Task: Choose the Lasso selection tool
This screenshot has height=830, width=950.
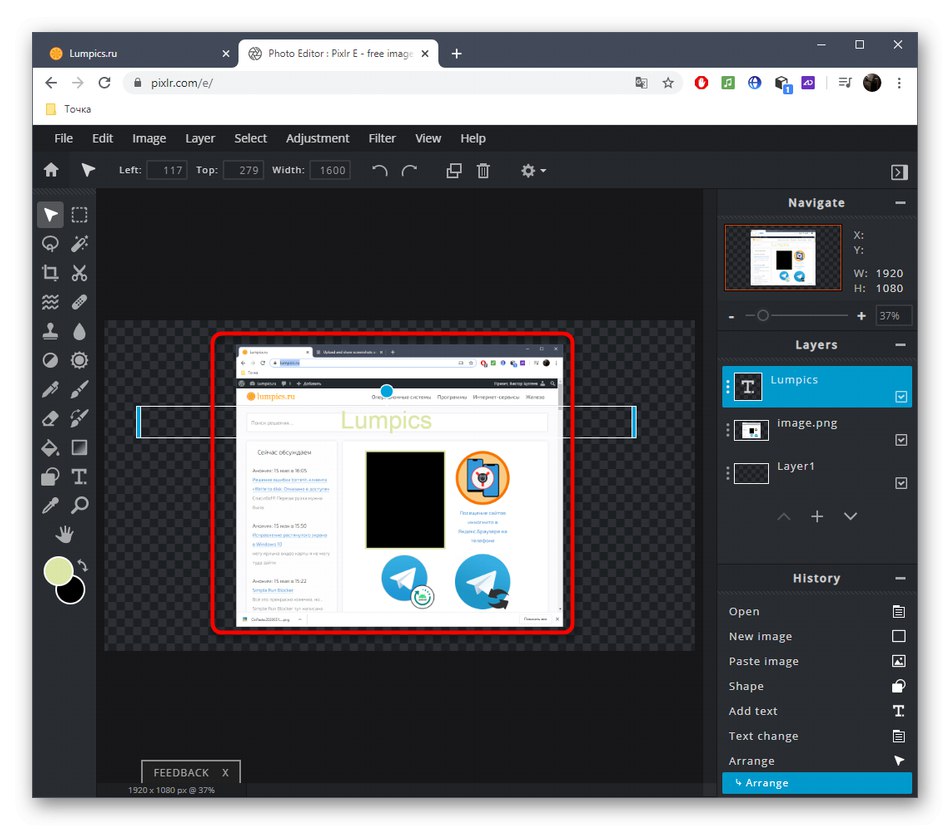Action: tap(50, 244)
